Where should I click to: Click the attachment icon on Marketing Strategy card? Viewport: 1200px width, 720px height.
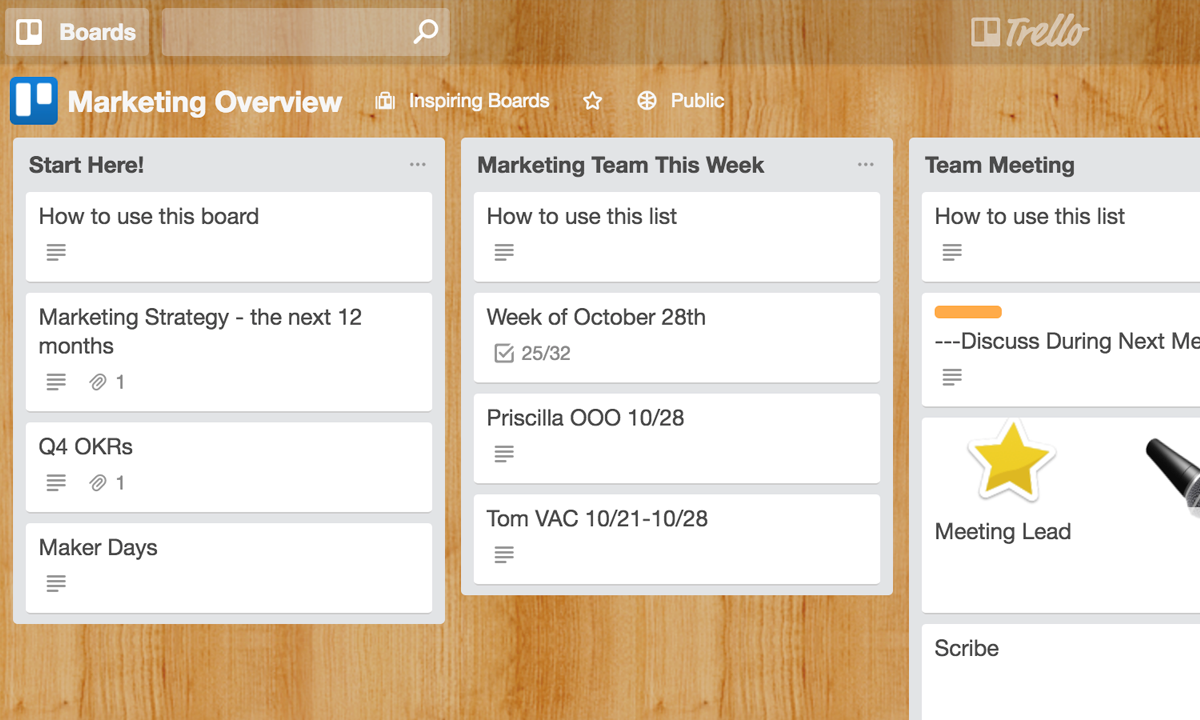tap(96, 381)
